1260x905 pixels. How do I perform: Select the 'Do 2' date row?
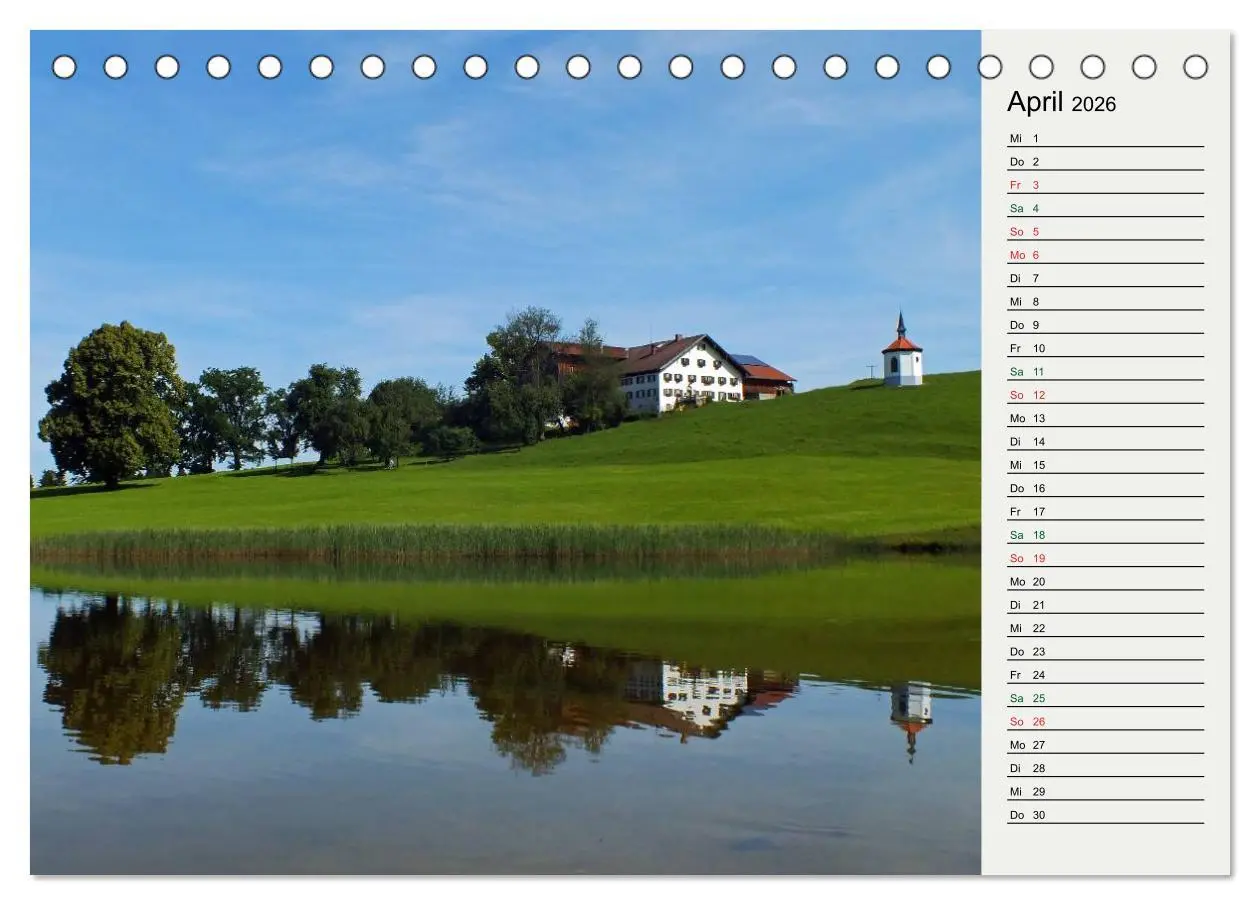pyautogui.click(x=1105, y=161)
